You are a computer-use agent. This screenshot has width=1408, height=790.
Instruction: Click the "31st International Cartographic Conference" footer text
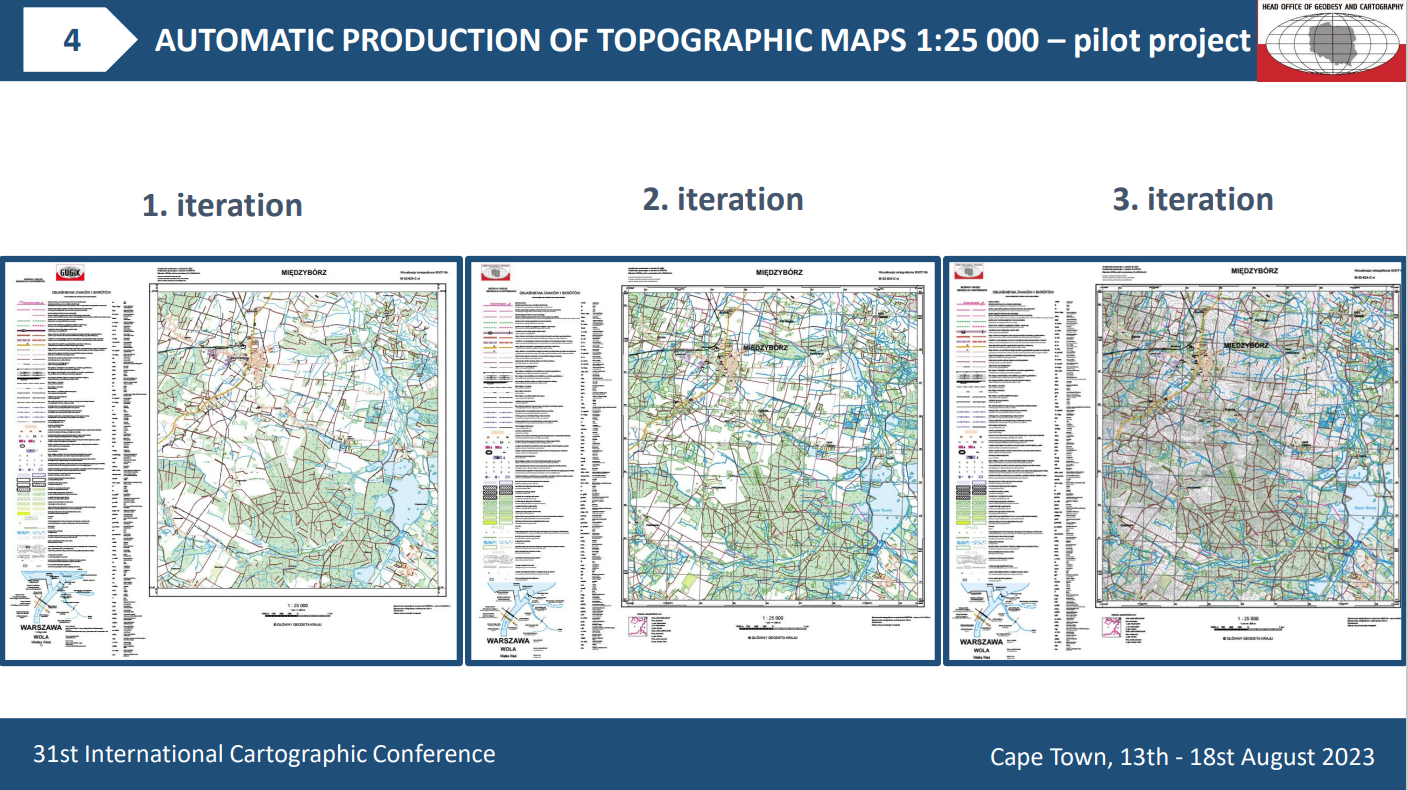click(x=264, y=754)
